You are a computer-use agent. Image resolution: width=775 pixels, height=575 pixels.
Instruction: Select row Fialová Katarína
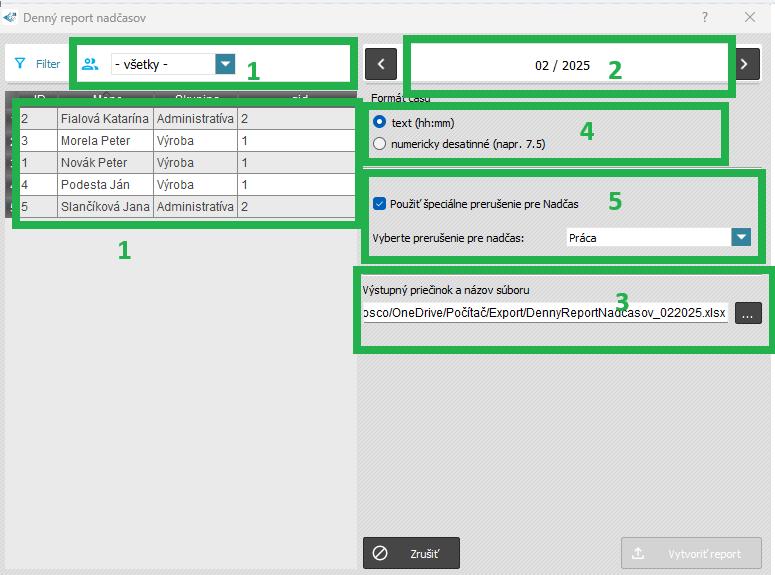(x=104, y=119)
